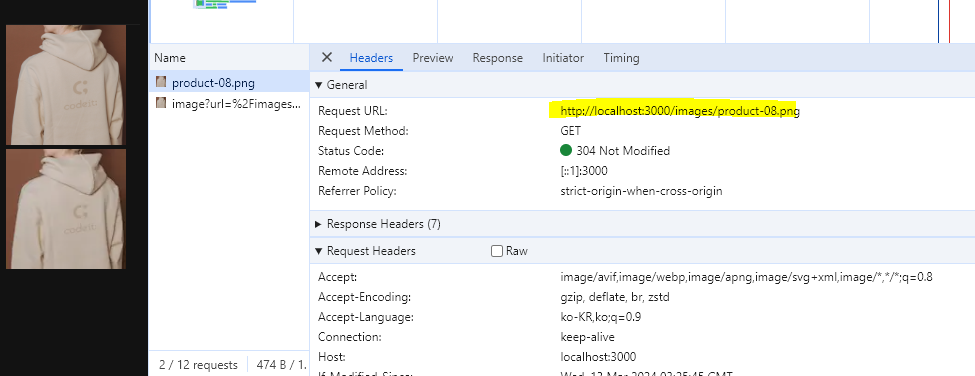
Task: Enable the Raw checkbox
Action: [496, 251]
